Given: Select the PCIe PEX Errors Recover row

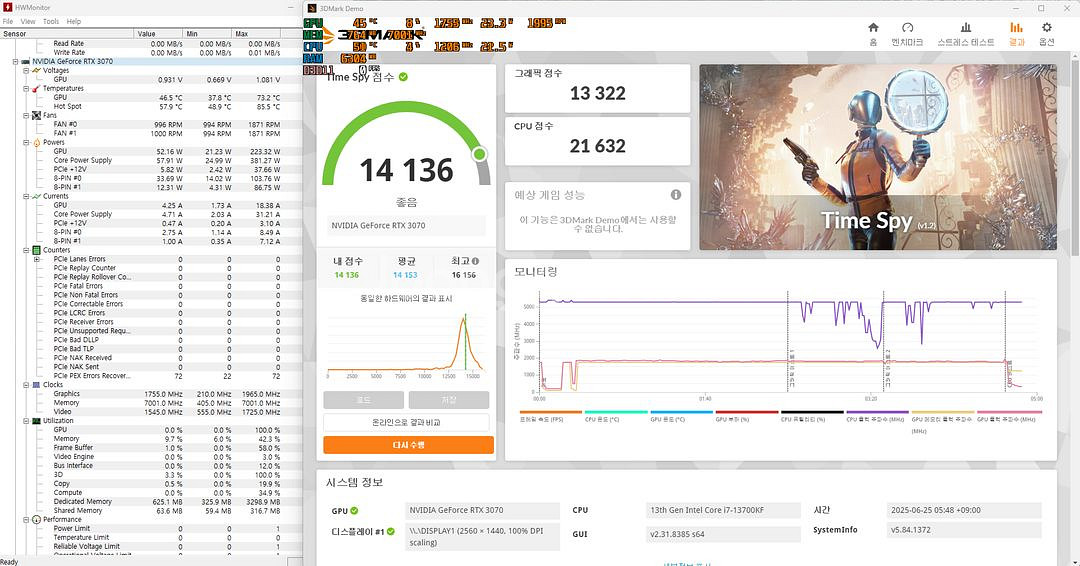Looking at the screenshot, I should point(151,376).
